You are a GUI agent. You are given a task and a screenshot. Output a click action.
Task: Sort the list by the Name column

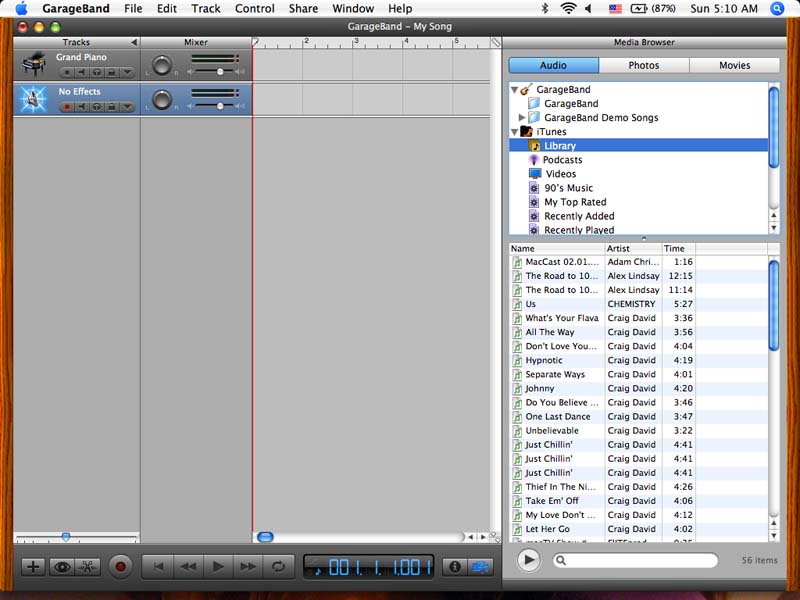click(557, 248)
